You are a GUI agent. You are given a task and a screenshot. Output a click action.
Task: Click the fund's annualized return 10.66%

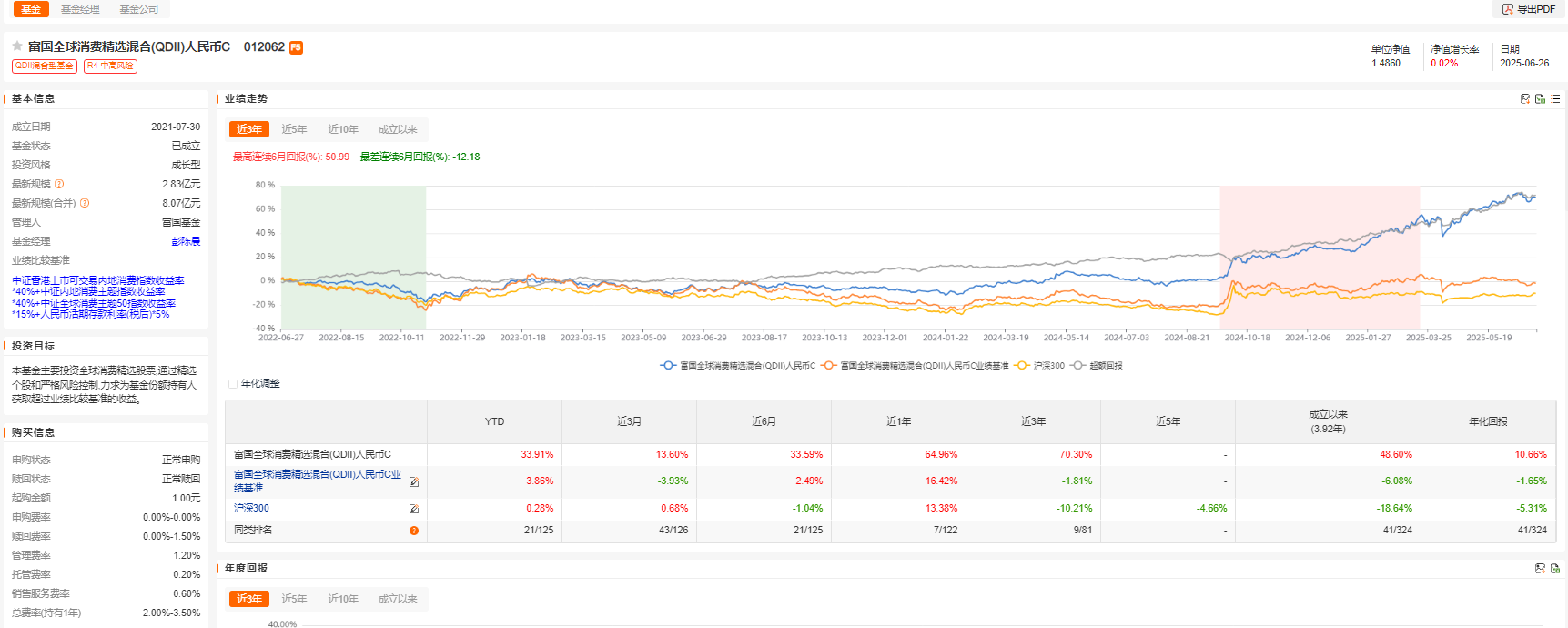point(1531,454)
